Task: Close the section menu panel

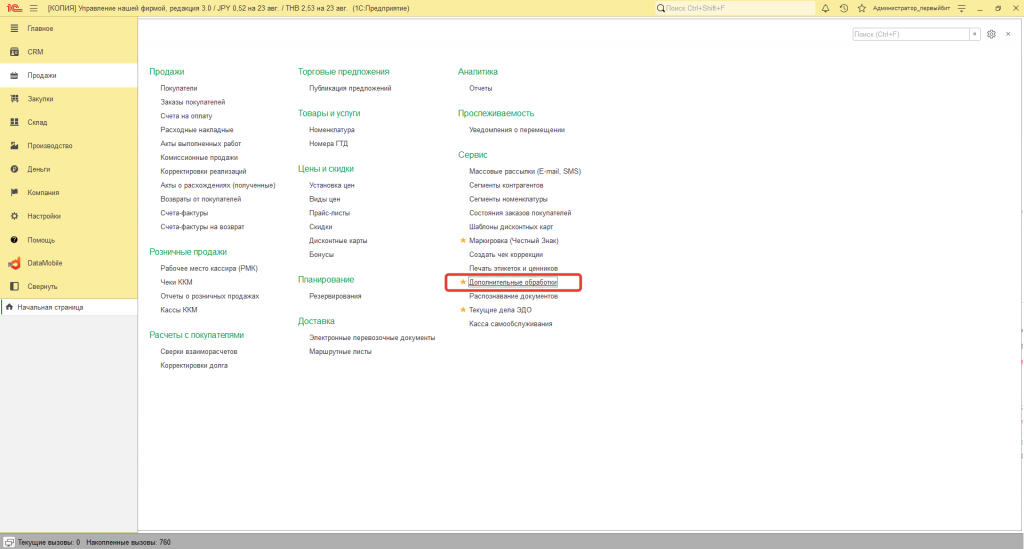Action: coord(1008,34)
